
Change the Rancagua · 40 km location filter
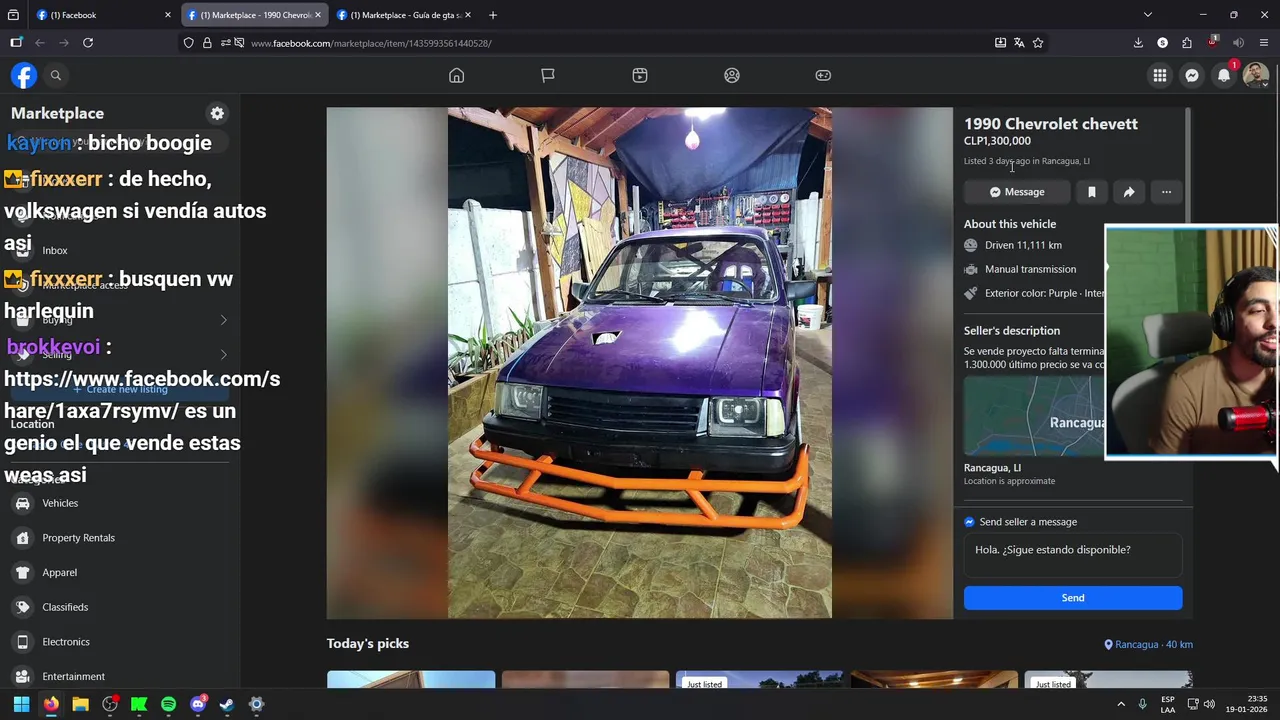coord(1148,645)
